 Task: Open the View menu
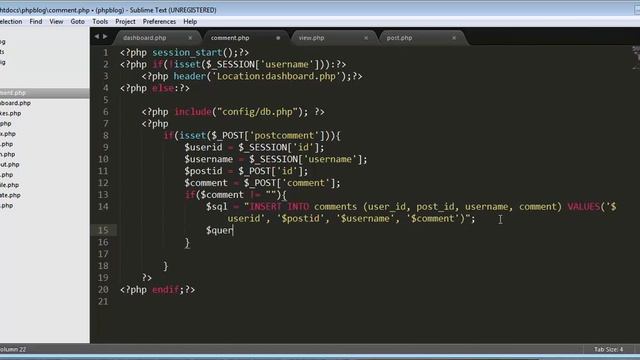[x=56, y=22]
